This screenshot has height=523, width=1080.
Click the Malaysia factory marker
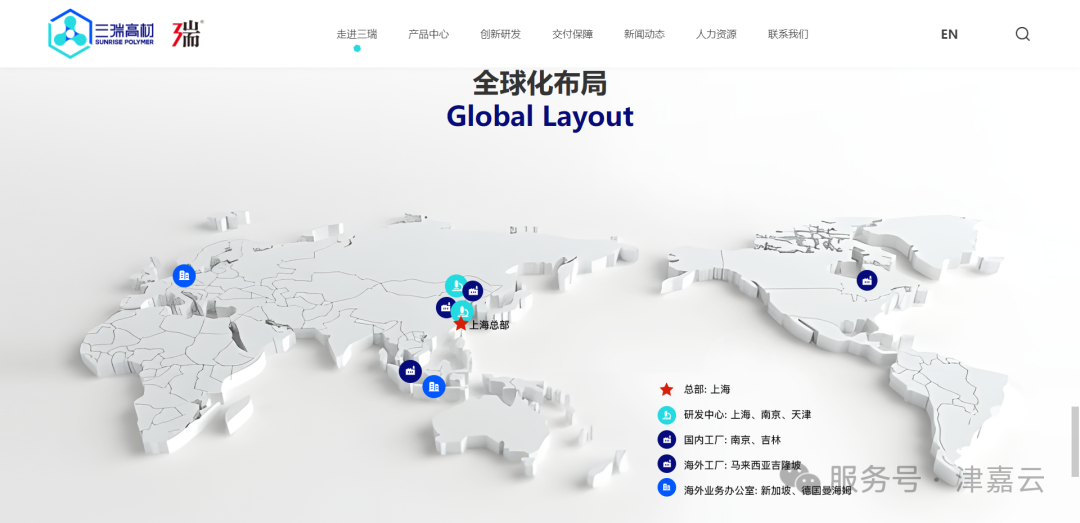[x=410, y=371]
